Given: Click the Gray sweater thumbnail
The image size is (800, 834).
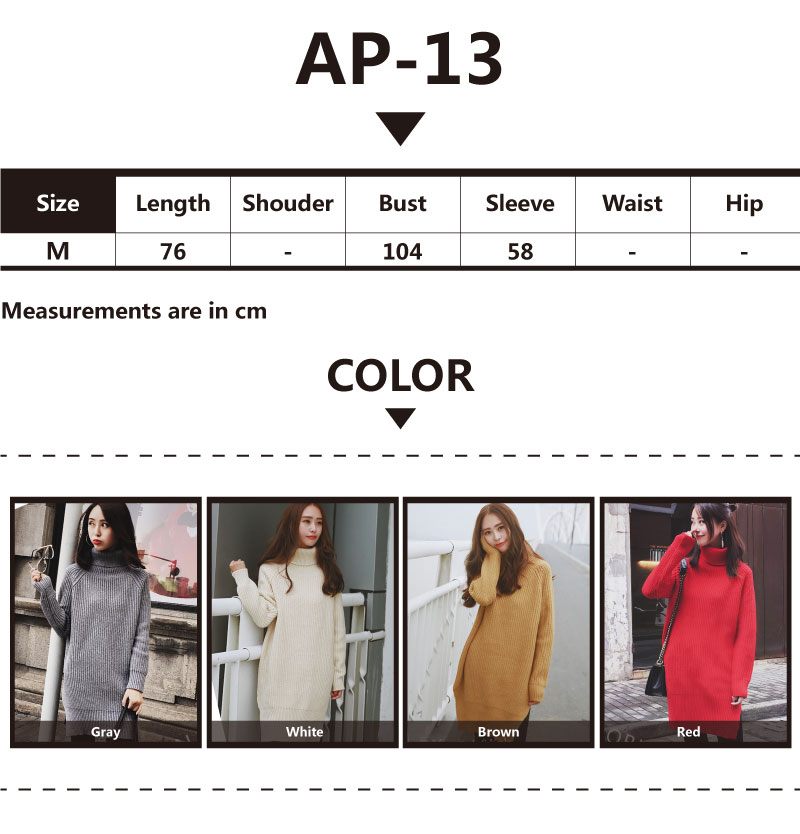Looking at the screenshot, I should click(x=106, y=622).
